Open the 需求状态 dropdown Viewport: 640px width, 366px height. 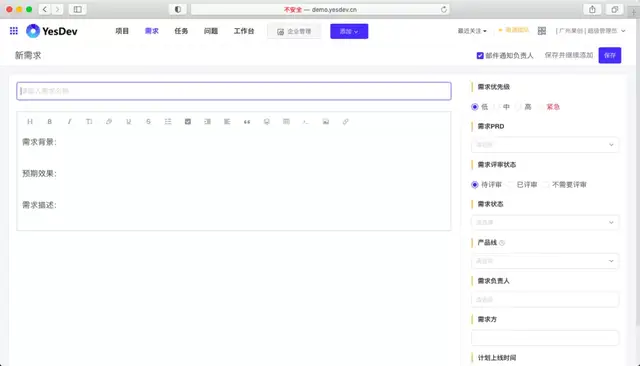(x=545, y=222)
